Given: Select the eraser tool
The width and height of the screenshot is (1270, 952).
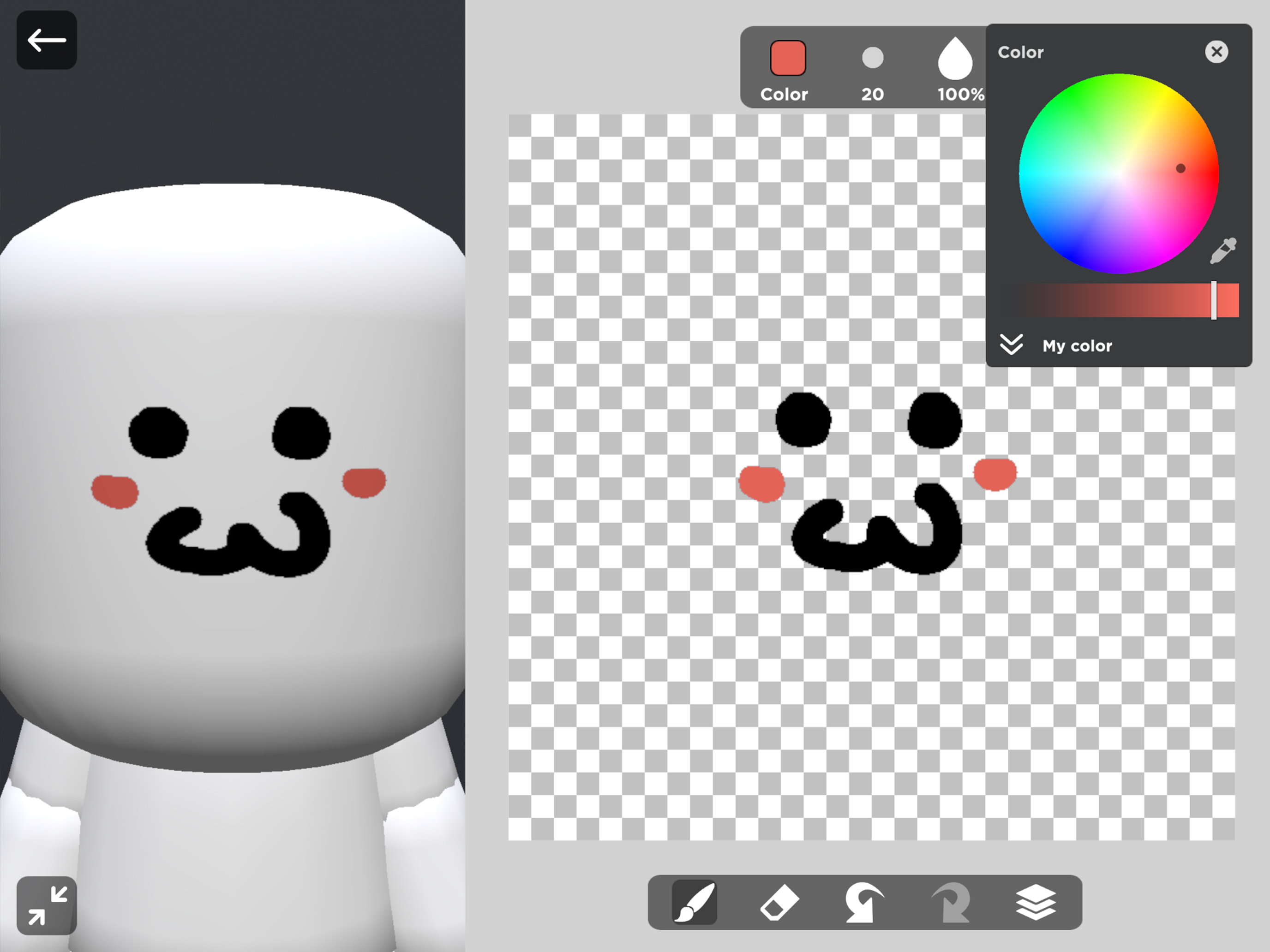Looking at the screenshot, I should [779, 903].
